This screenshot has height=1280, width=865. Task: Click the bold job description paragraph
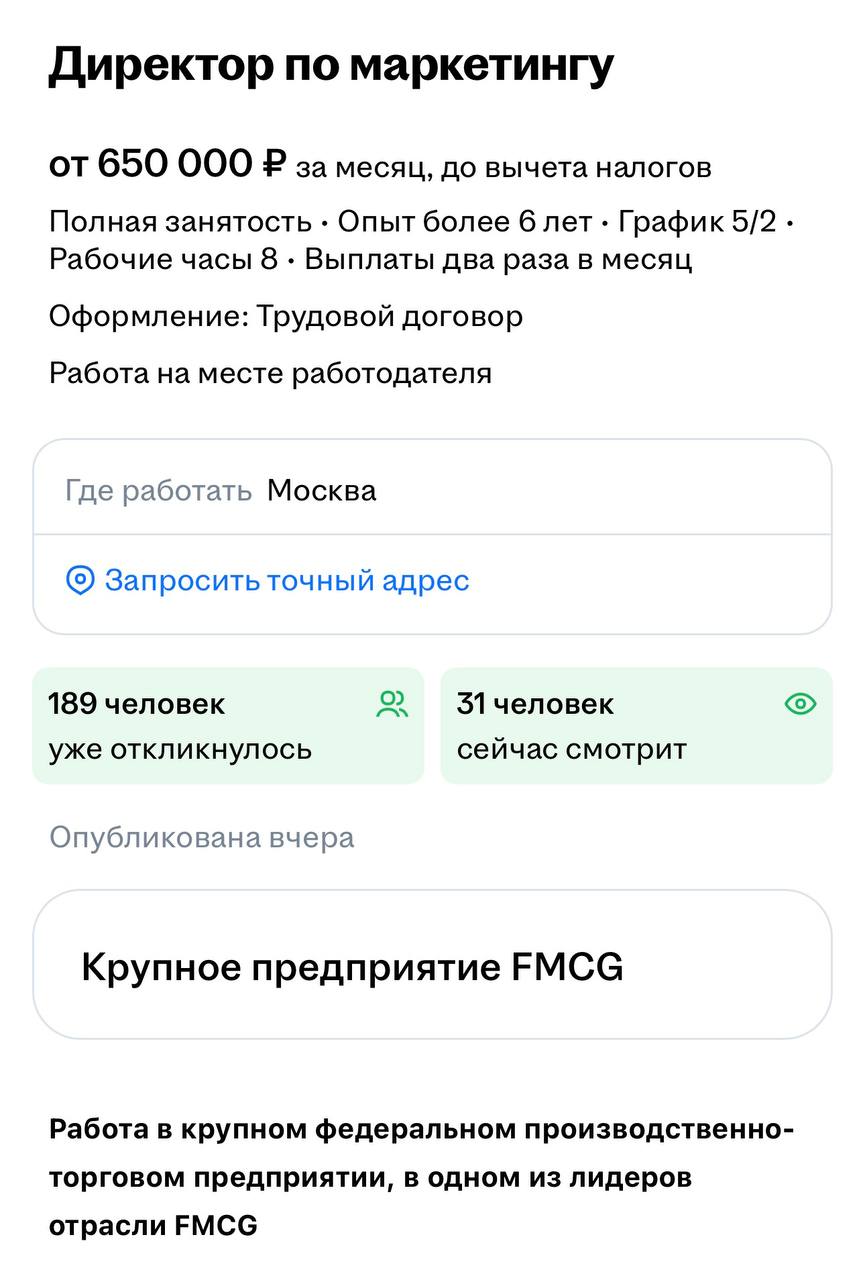click(x=421, y=1177)
